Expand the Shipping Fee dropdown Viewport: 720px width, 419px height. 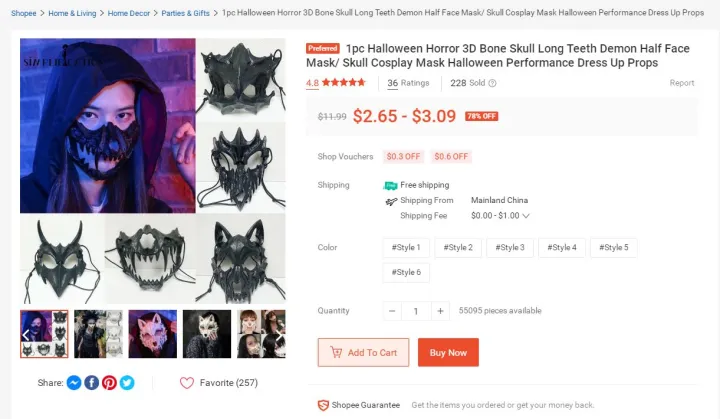526,215
